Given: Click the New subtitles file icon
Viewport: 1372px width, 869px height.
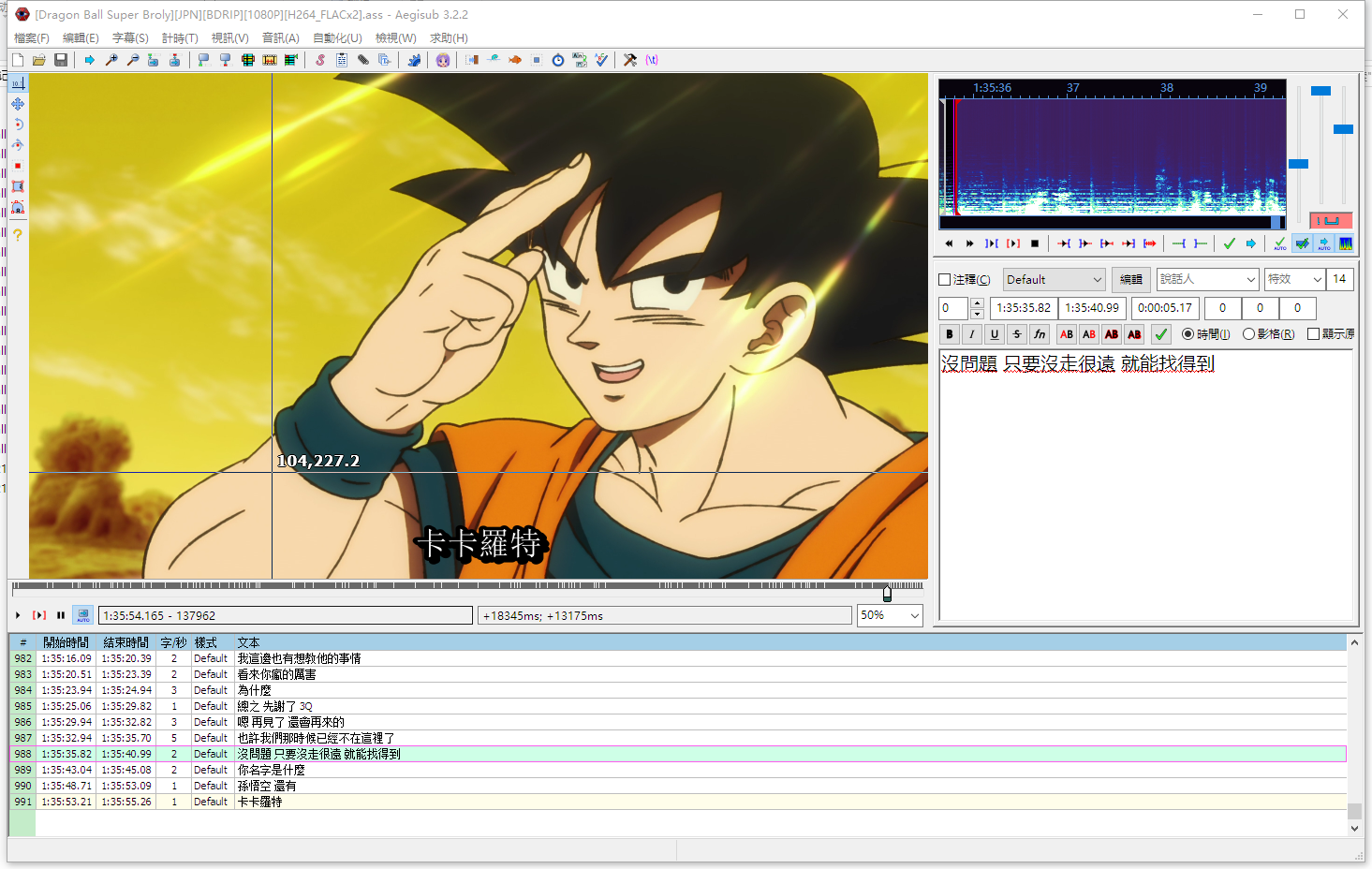Looking at the screenshot, I should [x=18, y=60].
